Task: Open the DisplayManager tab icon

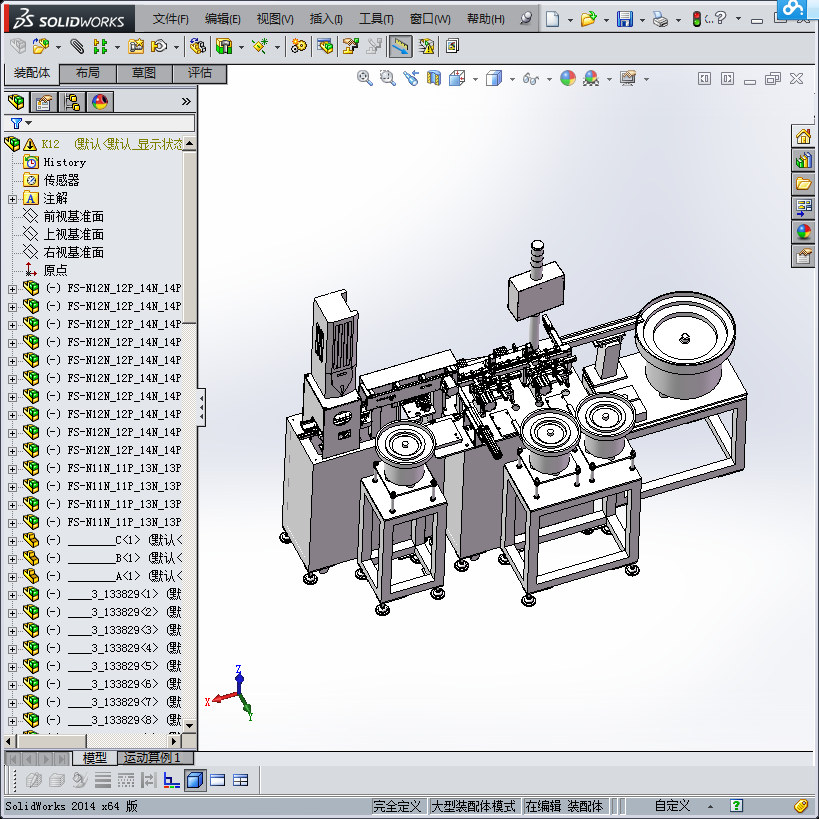Action: pyautogui.click(x=100, y=102)
